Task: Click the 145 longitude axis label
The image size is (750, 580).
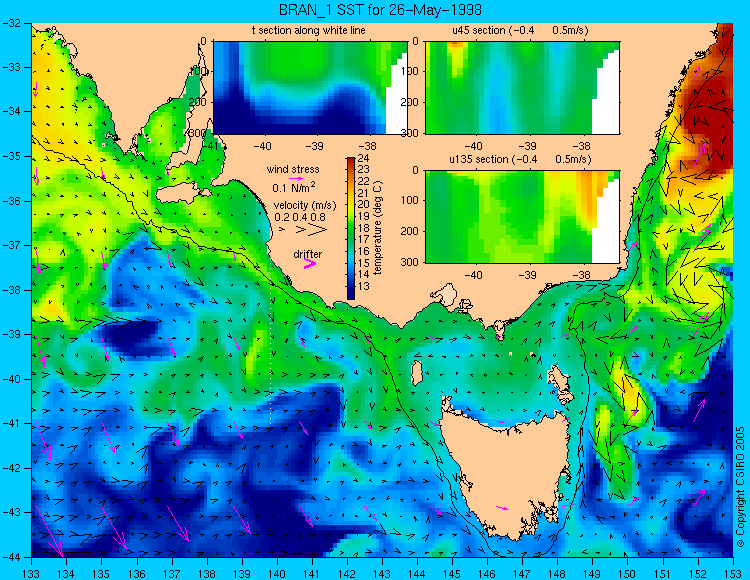Action: tap(452, 572)
